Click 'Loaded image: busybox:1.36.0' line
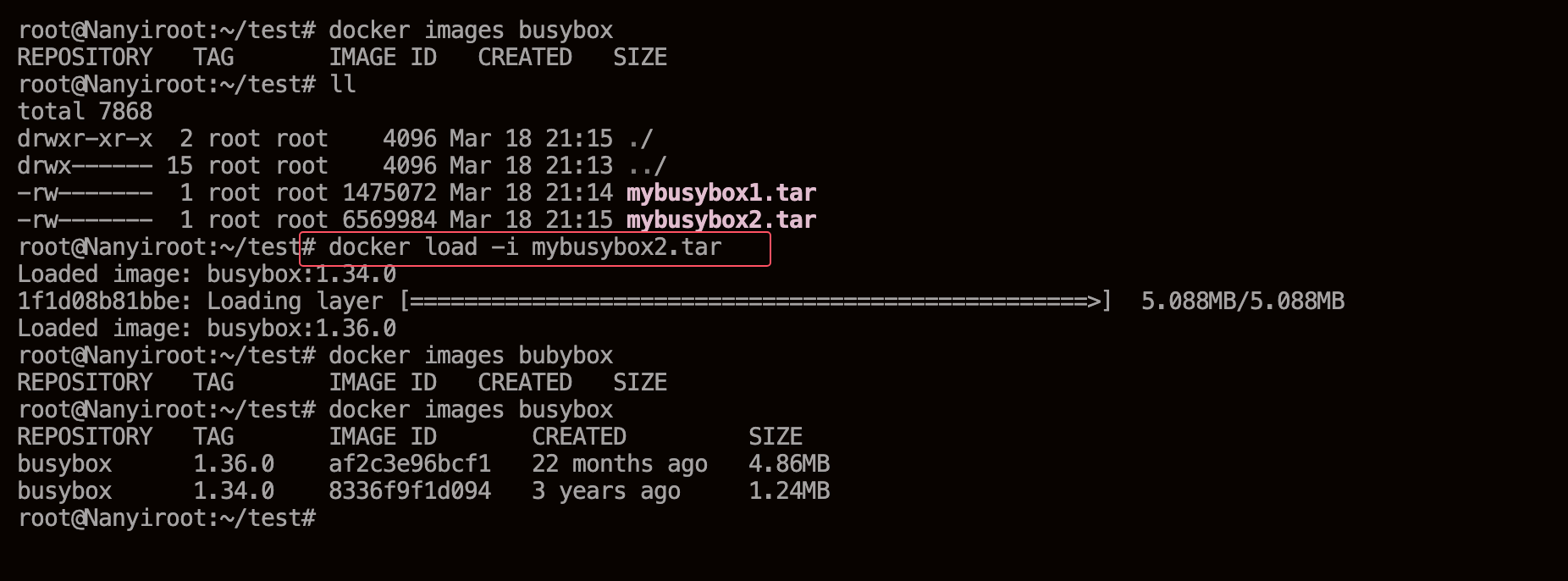This screenshot has width=1568, height=581. tap(207, 329)
